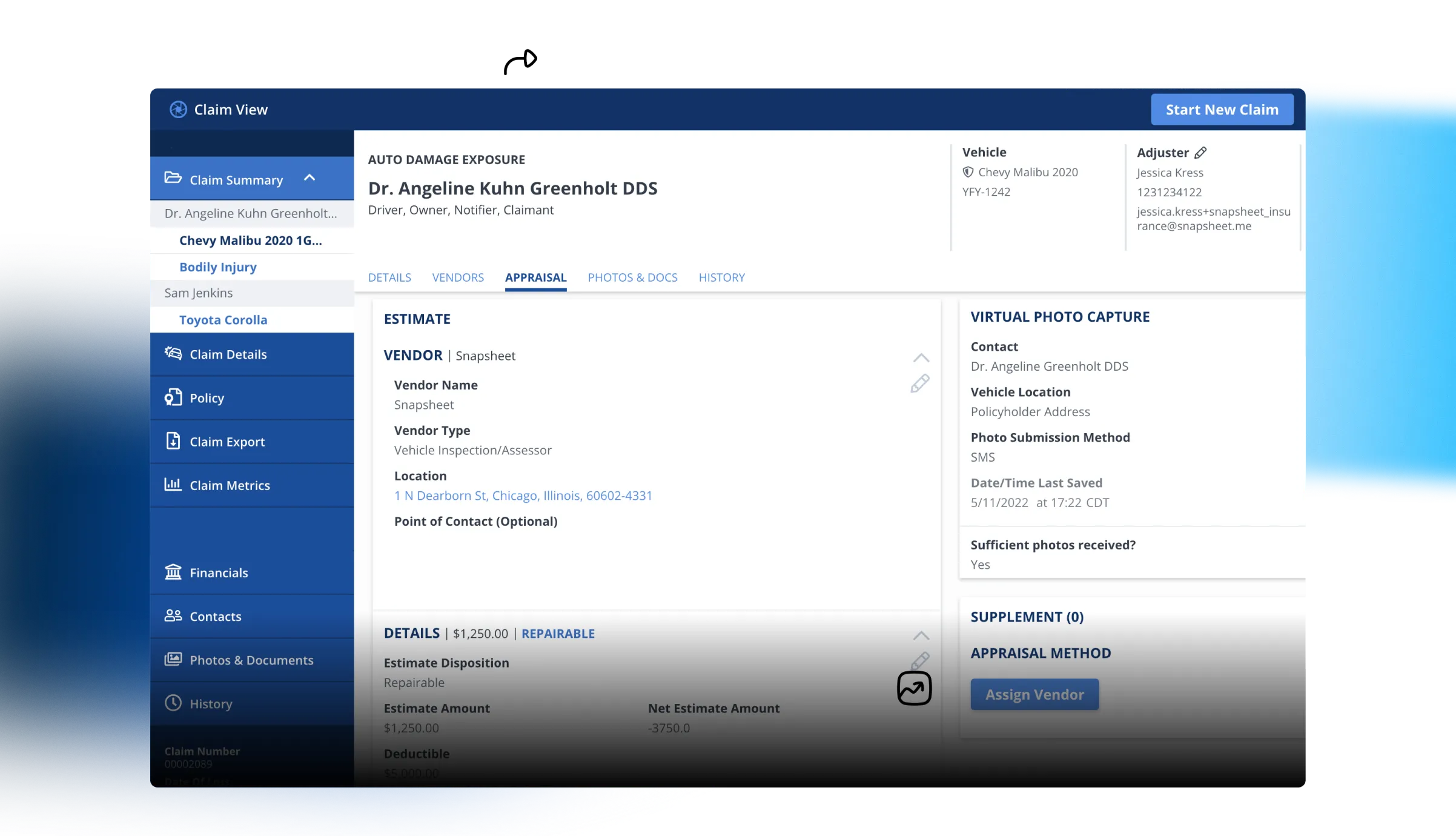This screenshot has height=836, width=1456.
Task: Click the Assign Vendor button
Action: point(1034,694)
